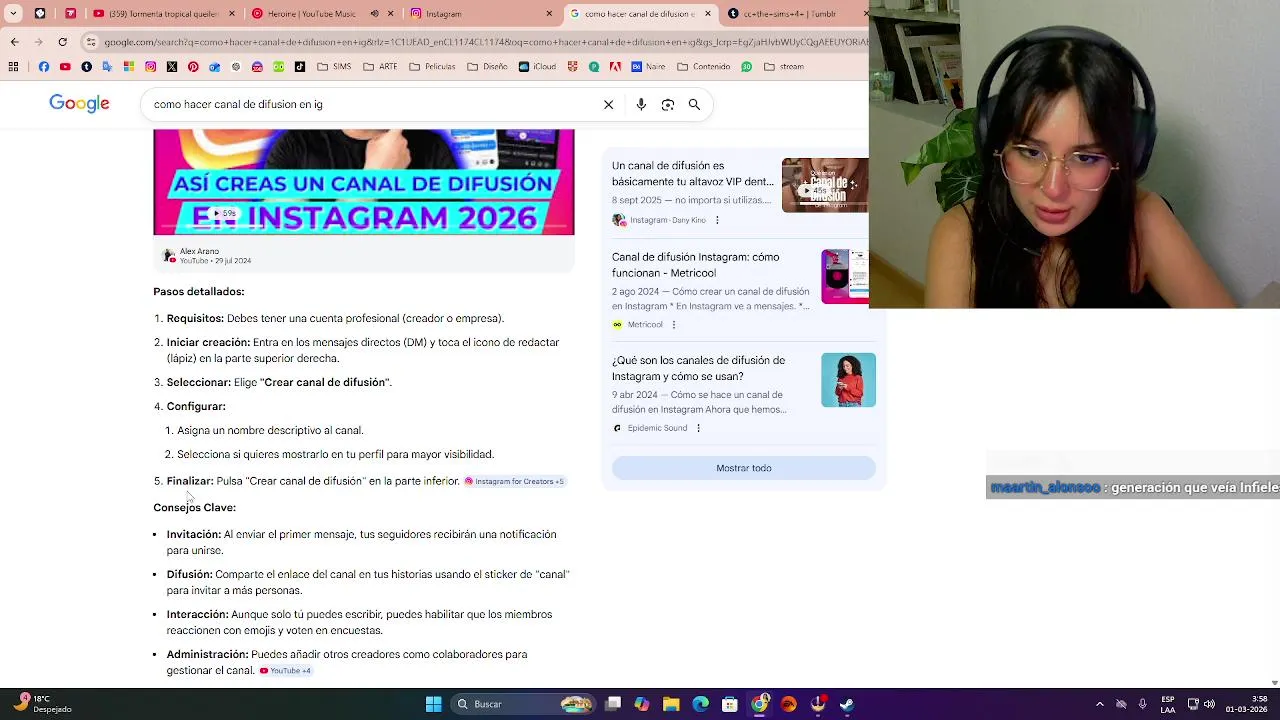Open the ARTE bookmarks folder
This screenshot has height=720, width=1280.
[x=380, y=67]
